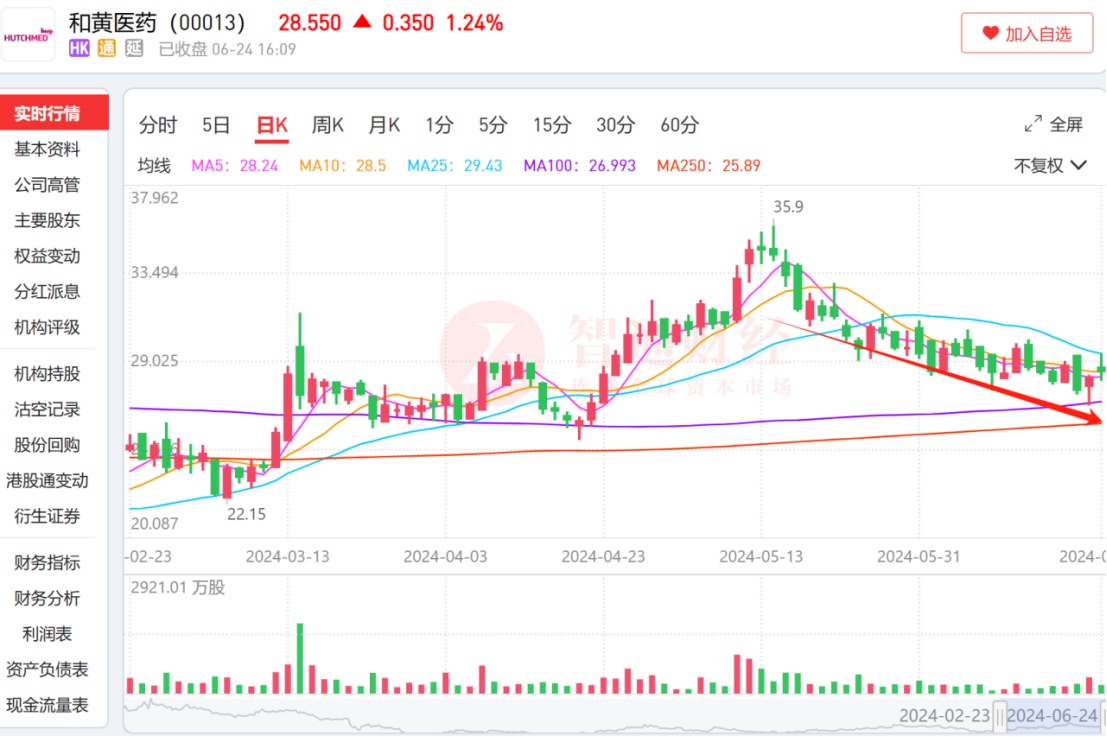Image resolution: width=1107 pixels, height=737 pixels.
Task: Click the heart icon in 加入自选
Action: tap(990, 33)
